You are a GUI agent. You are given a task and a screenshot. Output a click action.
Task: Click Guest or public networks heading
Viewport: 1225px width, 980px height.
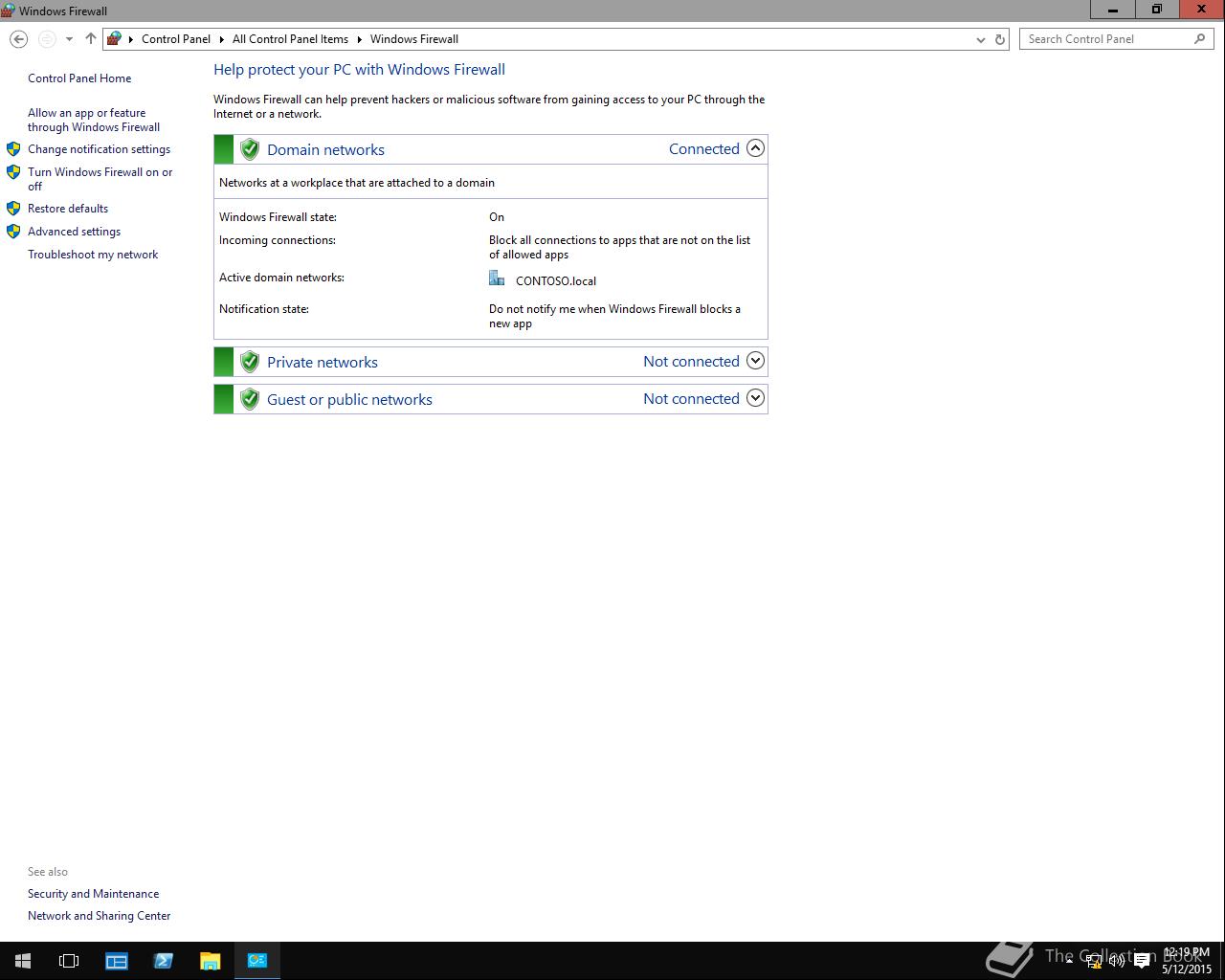point(349,399)
